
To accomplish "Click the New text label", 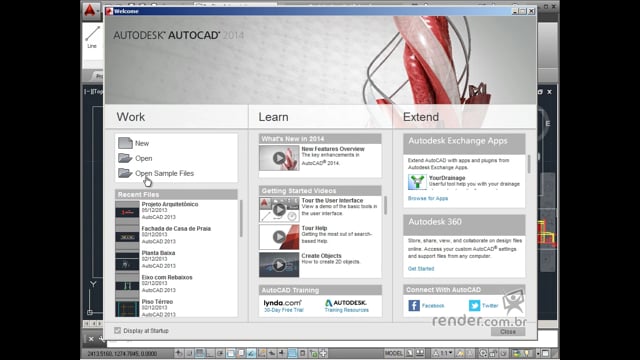I will 142,143.
